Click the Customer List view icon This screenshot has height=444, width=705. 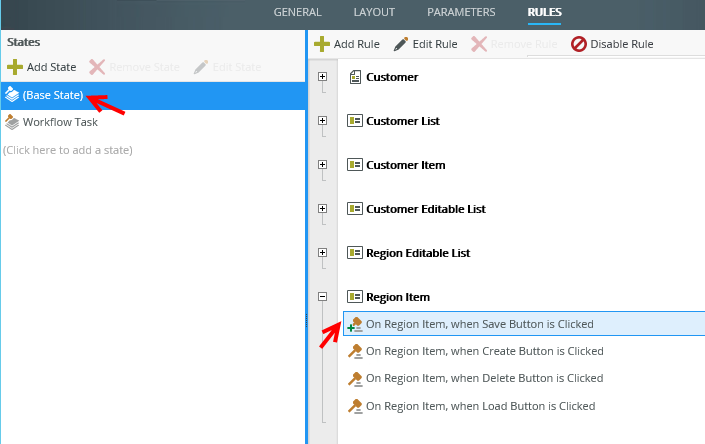click(x=354, y=121)
